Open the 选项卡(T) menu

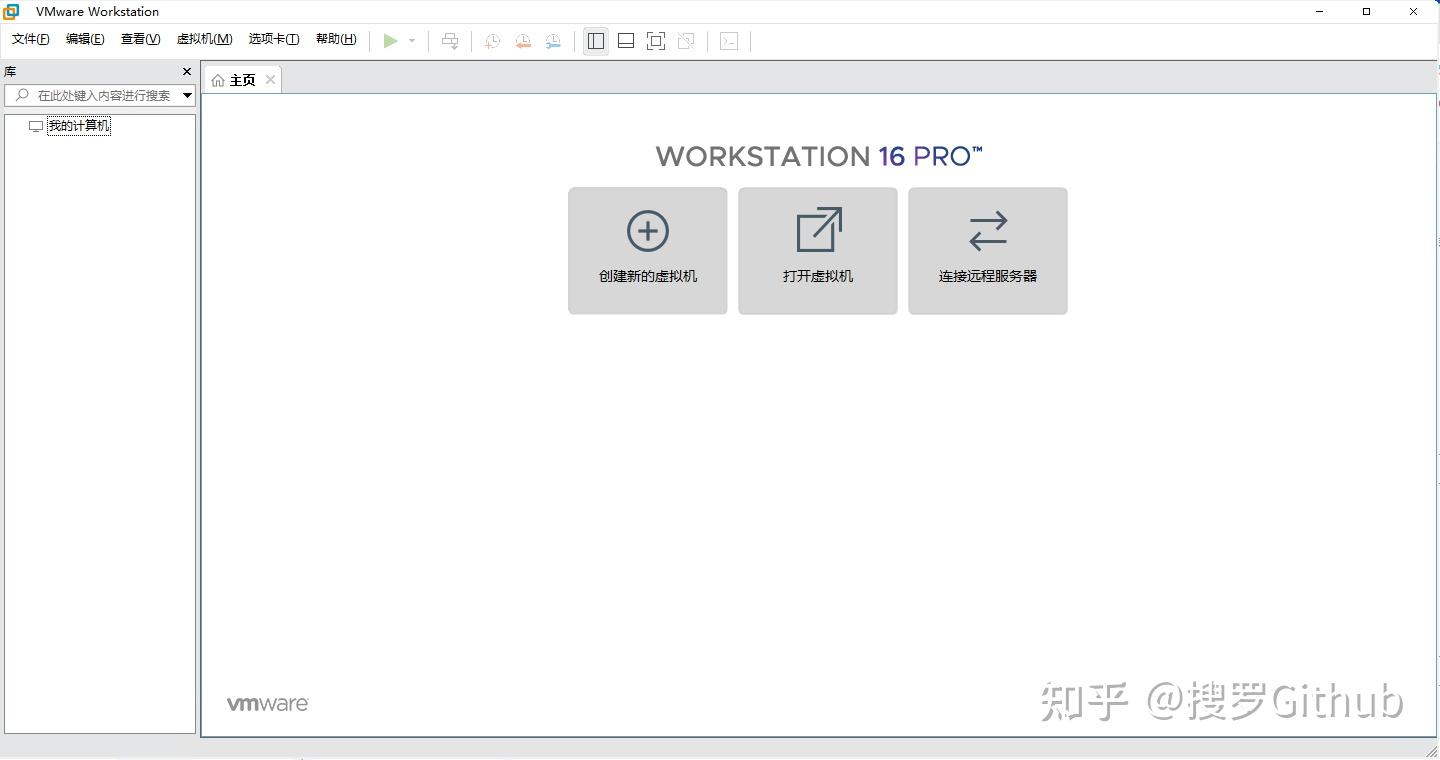(274, 39)
